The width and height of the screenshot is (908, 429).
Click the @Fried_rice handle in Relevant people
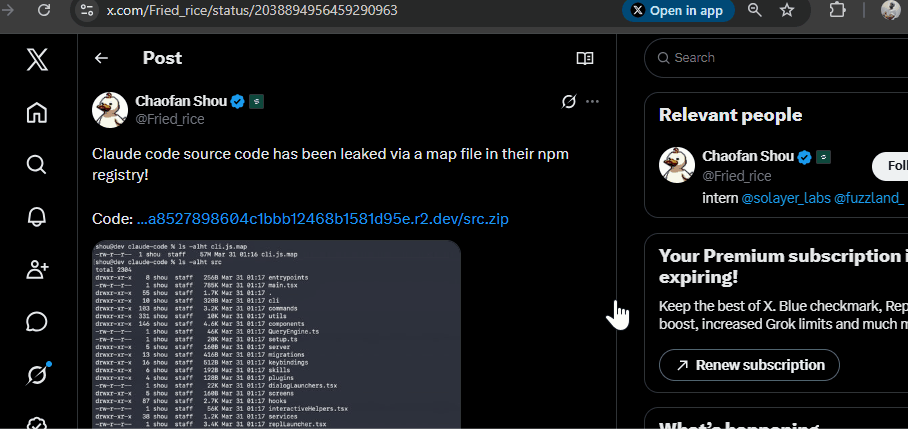tap(737, 176)
